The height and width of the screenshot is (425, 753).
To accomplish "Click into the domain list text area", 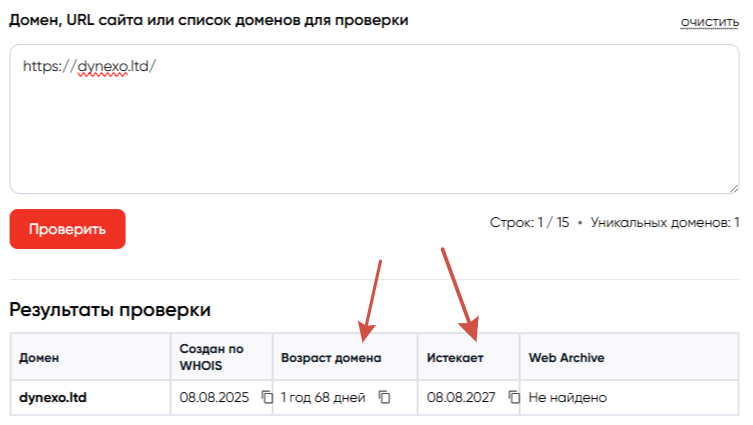I will point(374,119).
